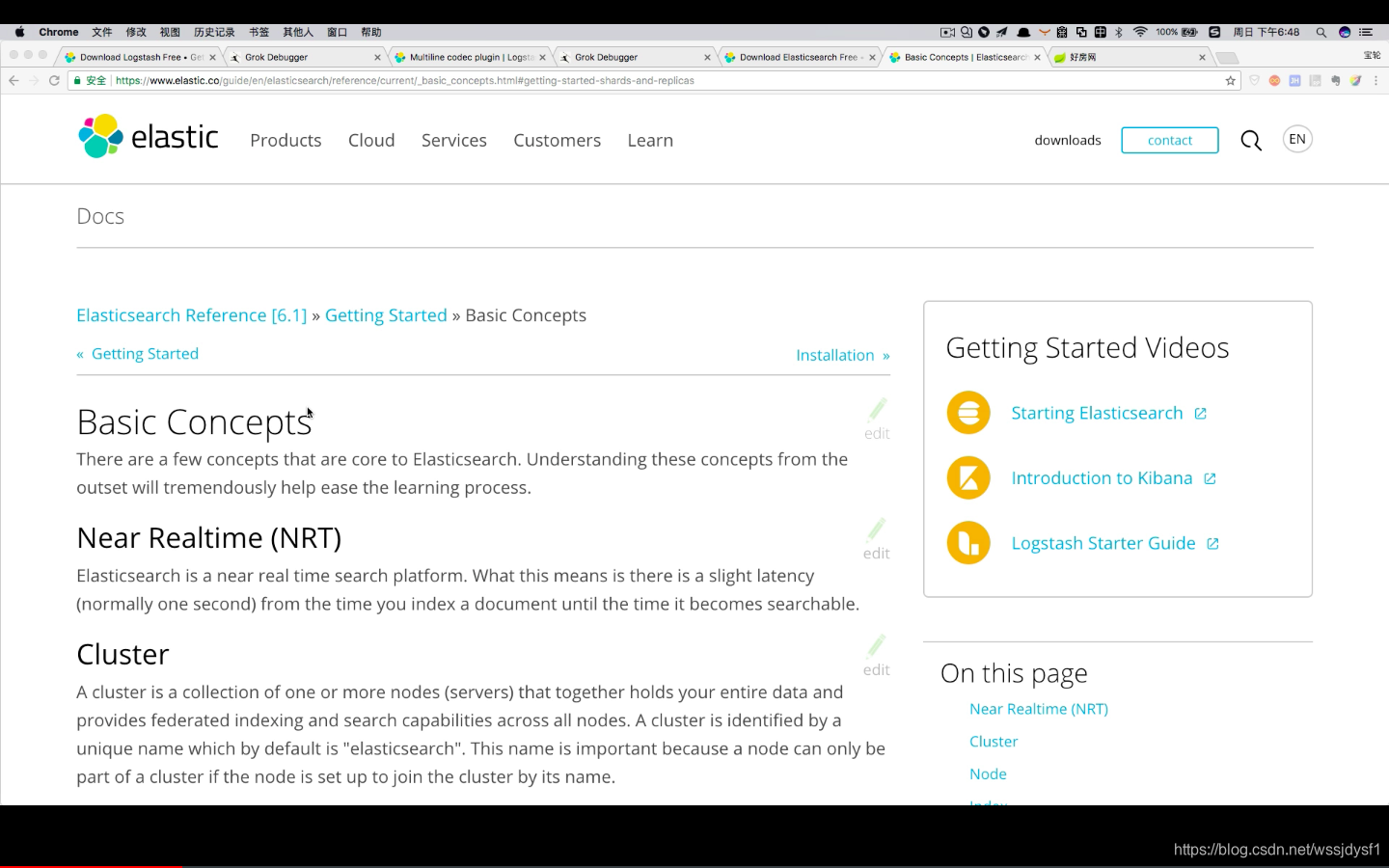Switch to Download Elasticsearch Free tab
This screenshot has height=868, width=1389.
point(799,58)
